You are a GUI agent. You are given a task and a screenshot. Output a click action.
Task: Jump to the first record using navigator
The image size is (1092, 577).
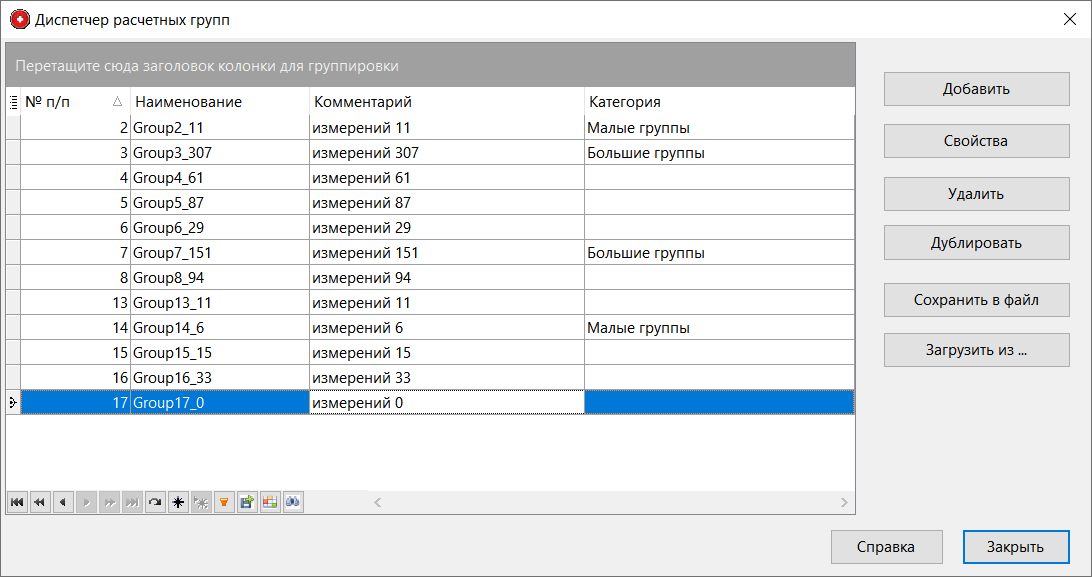point(16,502)
